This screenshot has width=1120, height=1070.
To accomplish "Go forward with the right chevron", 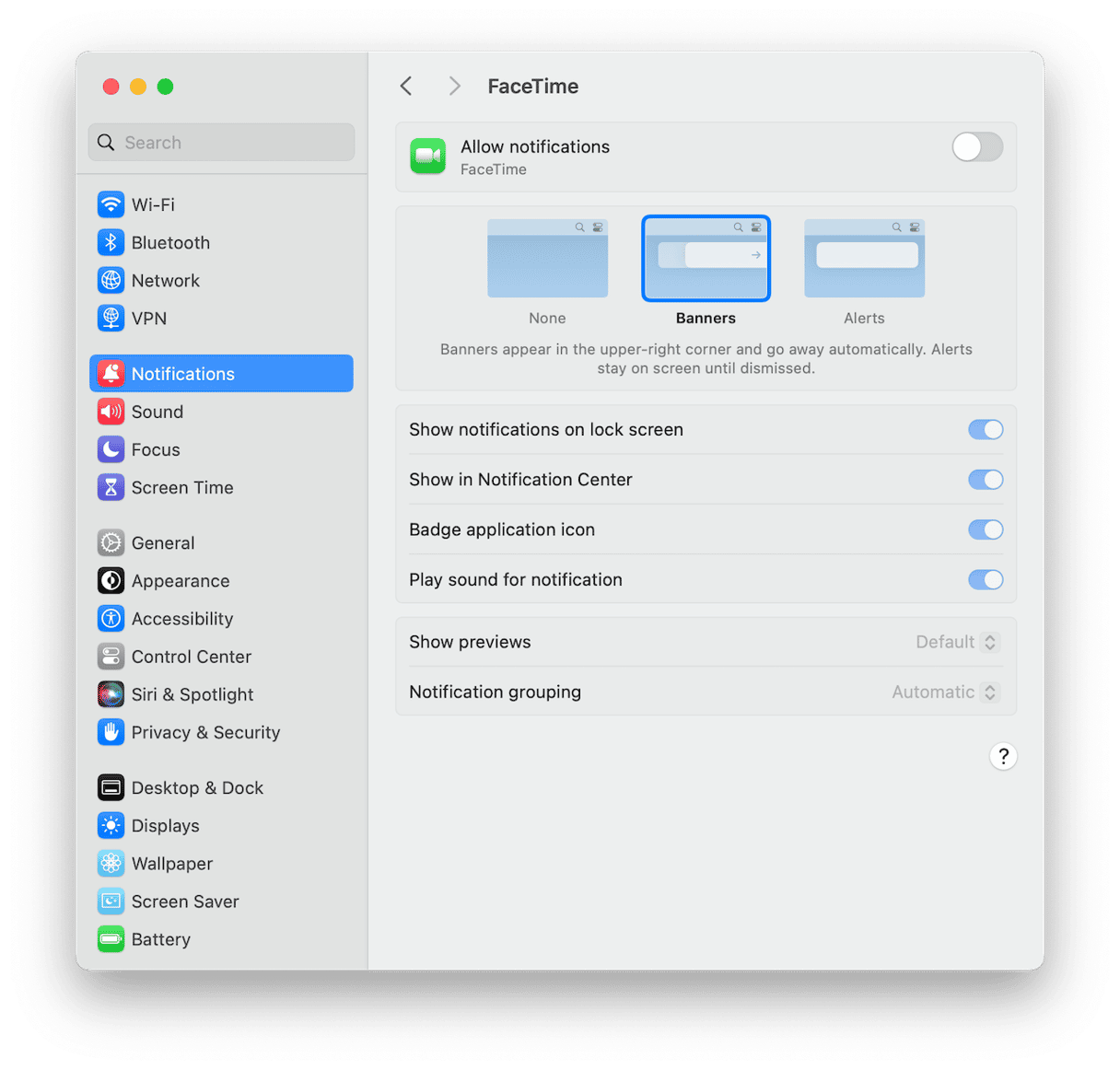I will [454, 86].
